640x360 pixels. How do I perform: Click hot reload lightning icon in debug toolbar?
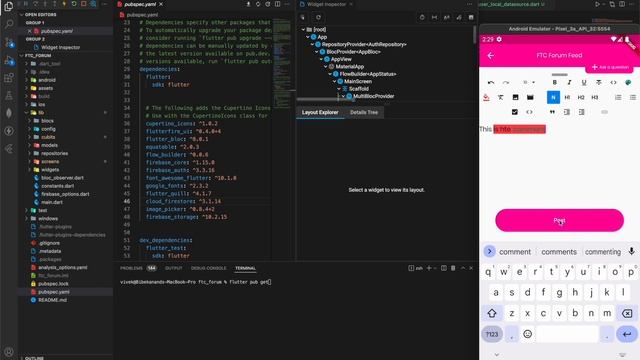click(x=64, y=4)
